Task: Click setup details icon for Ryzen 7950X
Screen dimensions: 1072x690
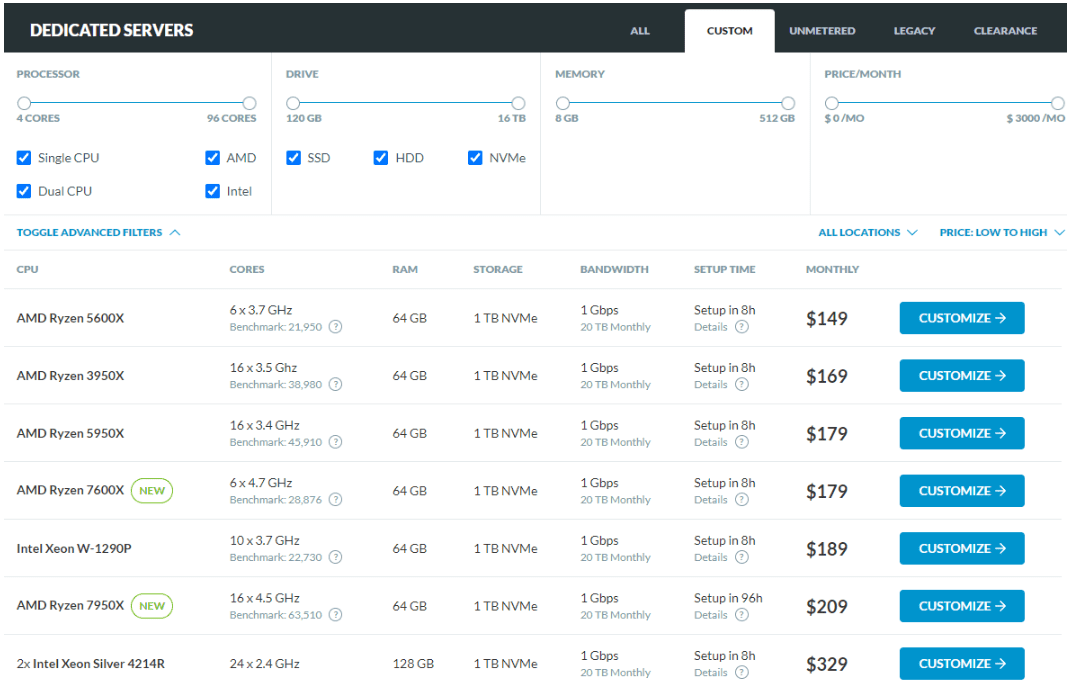Action: [x=742, y=615]
